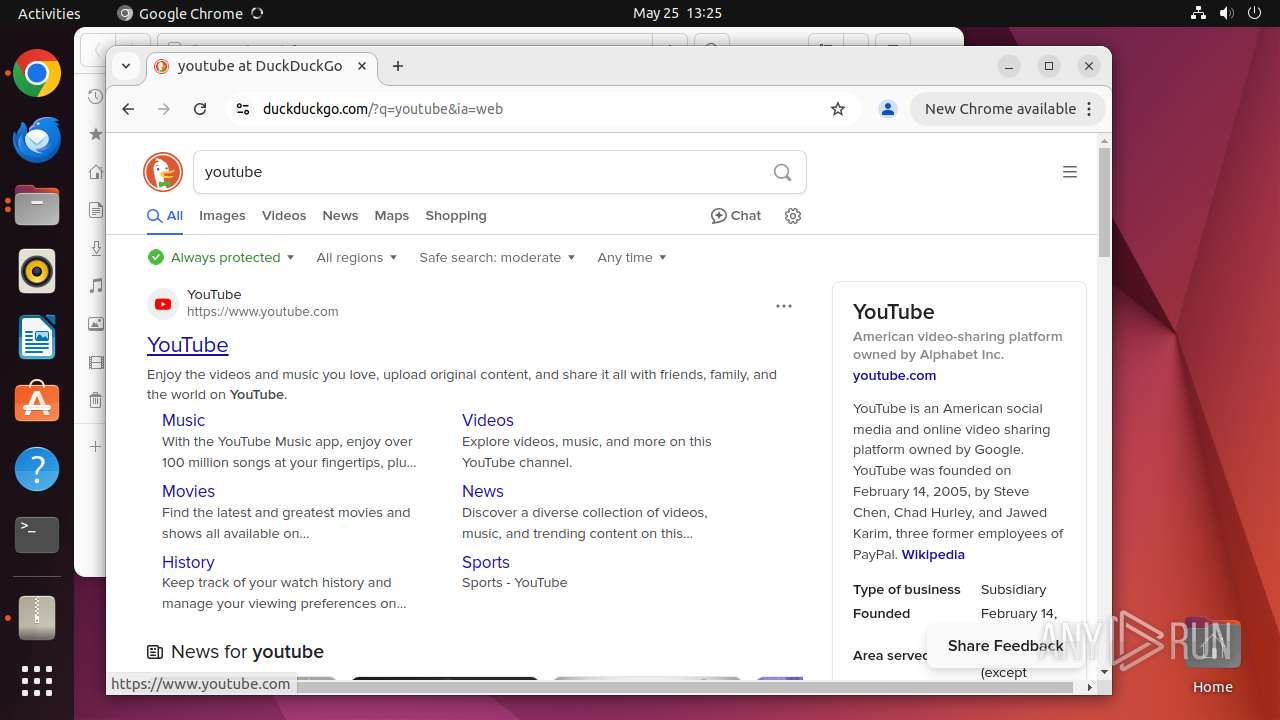The width and height of the screenshot is (1280, 720).
Task: Open the site information icon beside the URL
Action: [x=242, y=109]
